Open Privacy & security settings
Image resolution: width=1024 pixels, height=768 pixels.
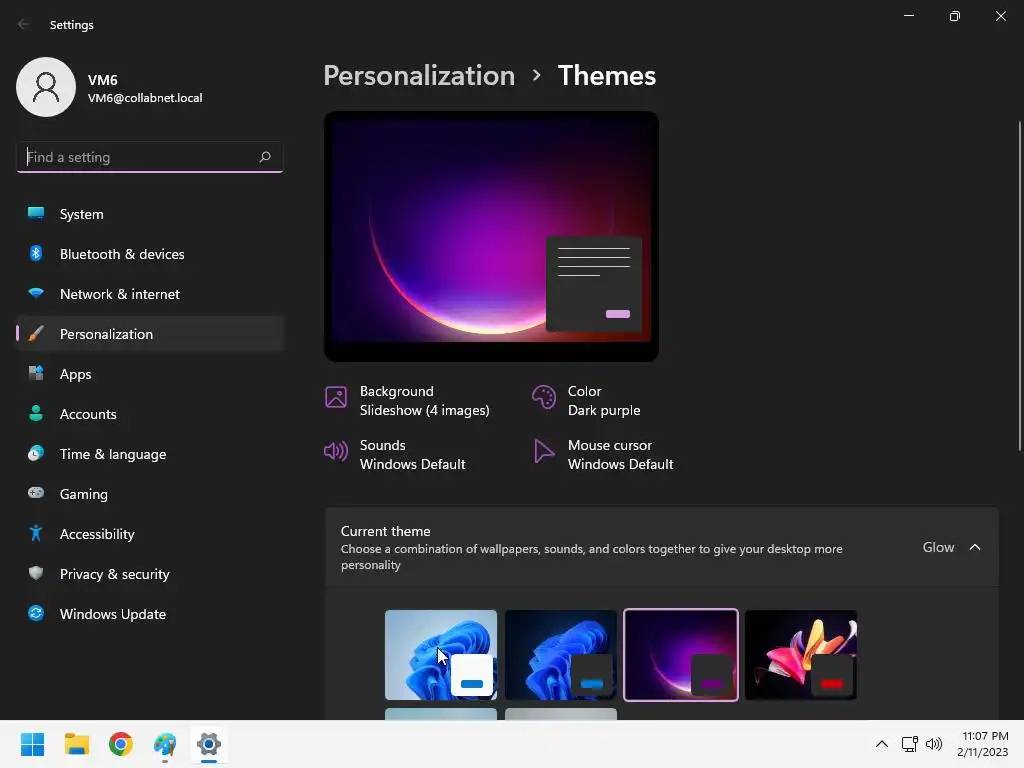pos(150,574)
